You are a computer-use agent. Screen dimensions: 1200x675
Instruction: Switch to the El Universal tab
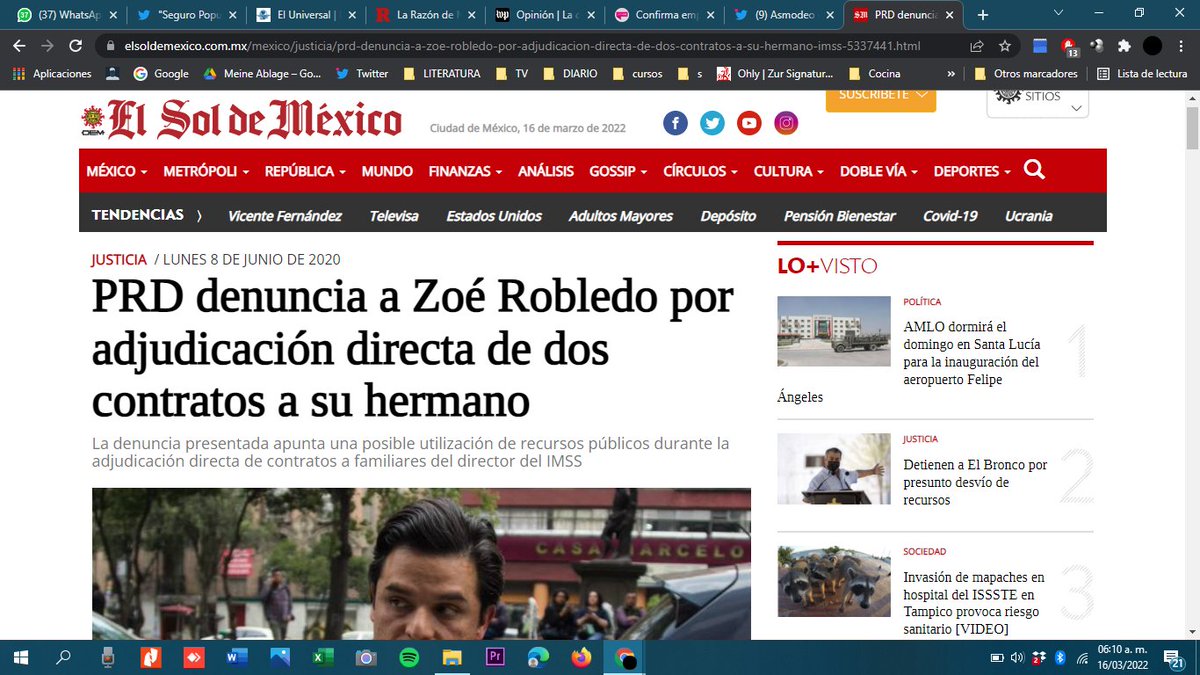[x=305, y=15]
